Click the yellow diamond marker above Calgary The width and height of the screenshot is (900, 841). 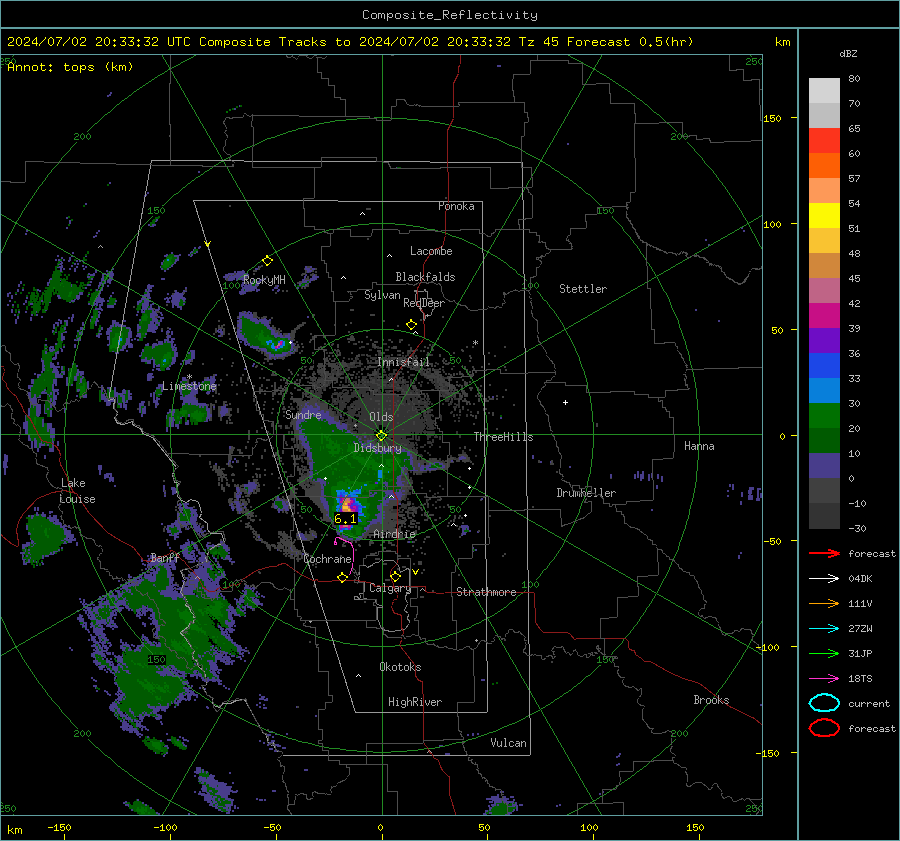click(x=395, y=576)
